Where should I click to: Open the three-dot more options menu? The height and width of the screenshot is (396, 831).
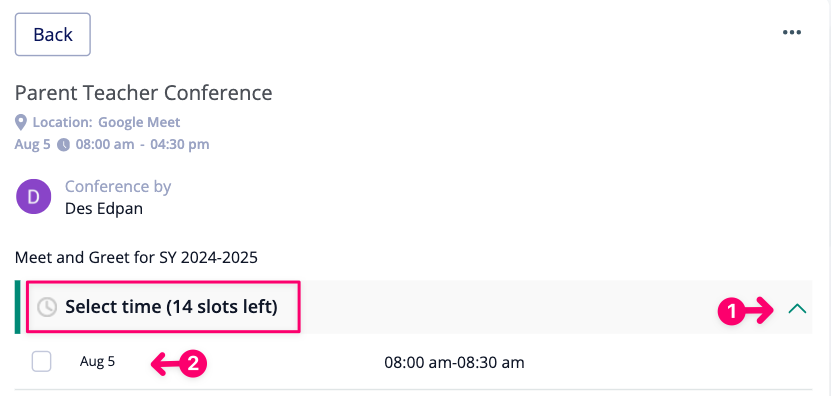pos(792,32)
